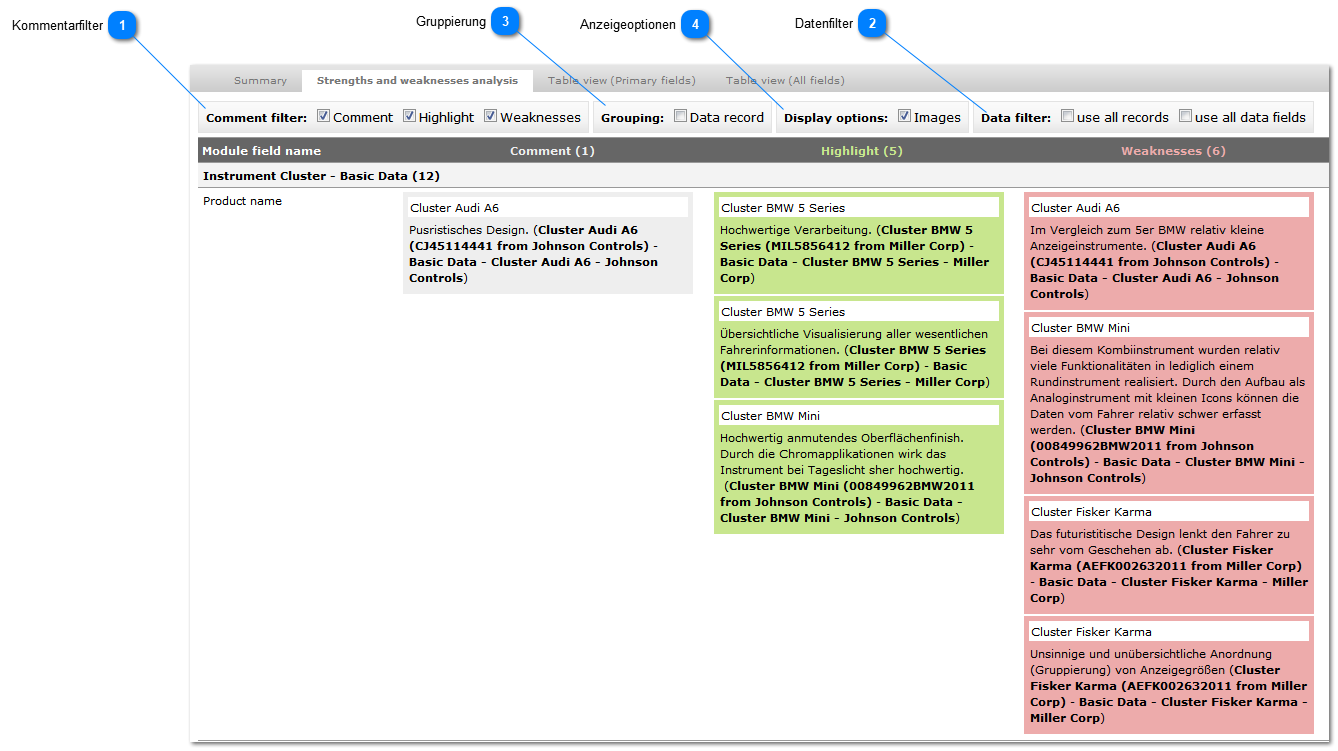The height and width of the screenshot is (751, 1338).
Task: Click the 'Comment filter:' label
Action: 256,118
